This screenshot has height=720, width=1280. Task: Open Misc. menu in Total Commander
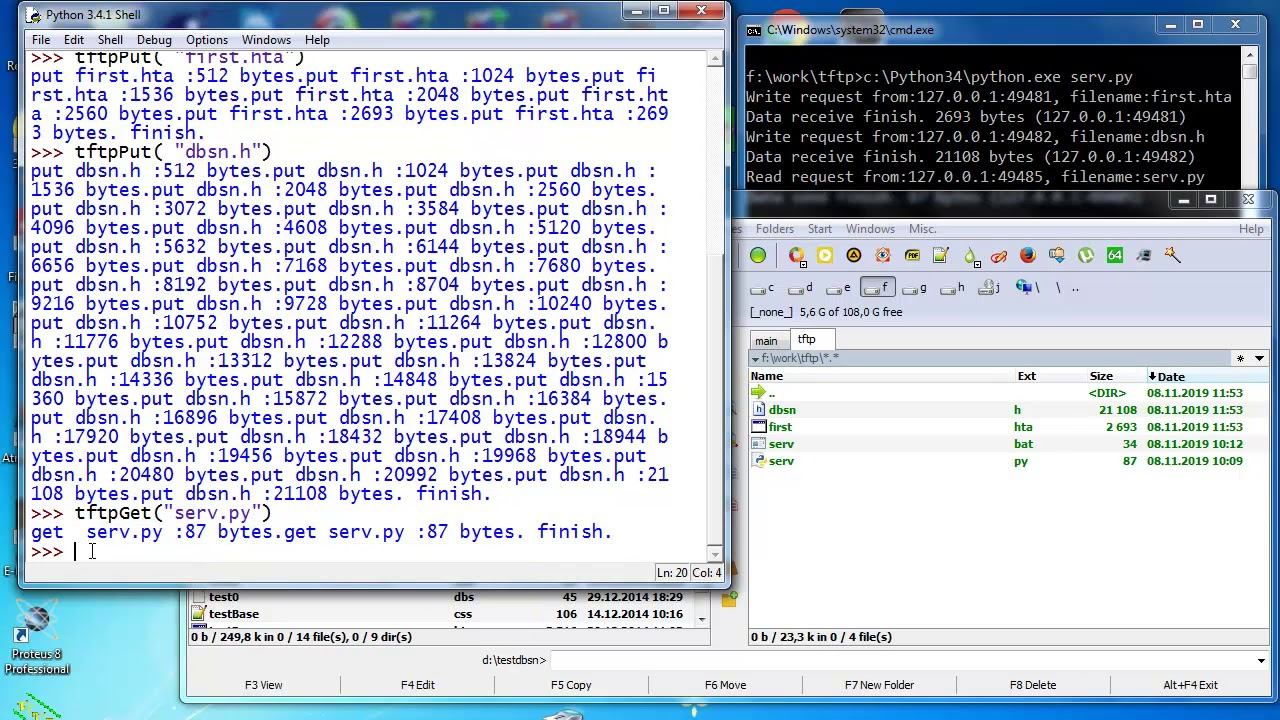(922, 229)
